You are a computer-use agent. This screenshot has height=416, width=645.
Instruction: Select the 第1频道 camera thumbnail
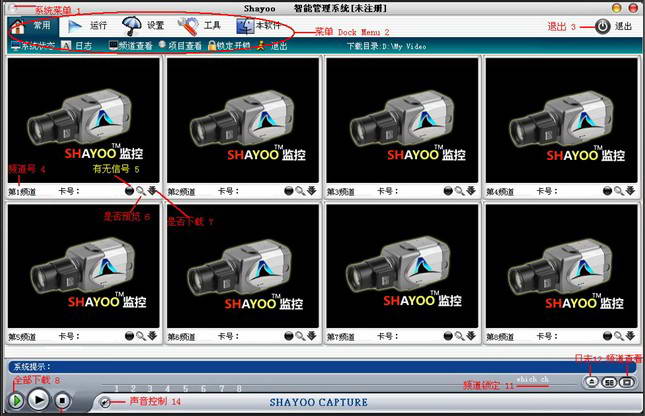(84, 120)
